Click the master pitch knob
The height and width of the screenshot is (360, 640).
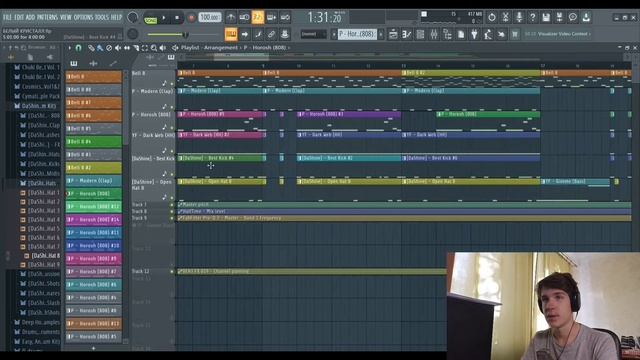pos(133,34)
